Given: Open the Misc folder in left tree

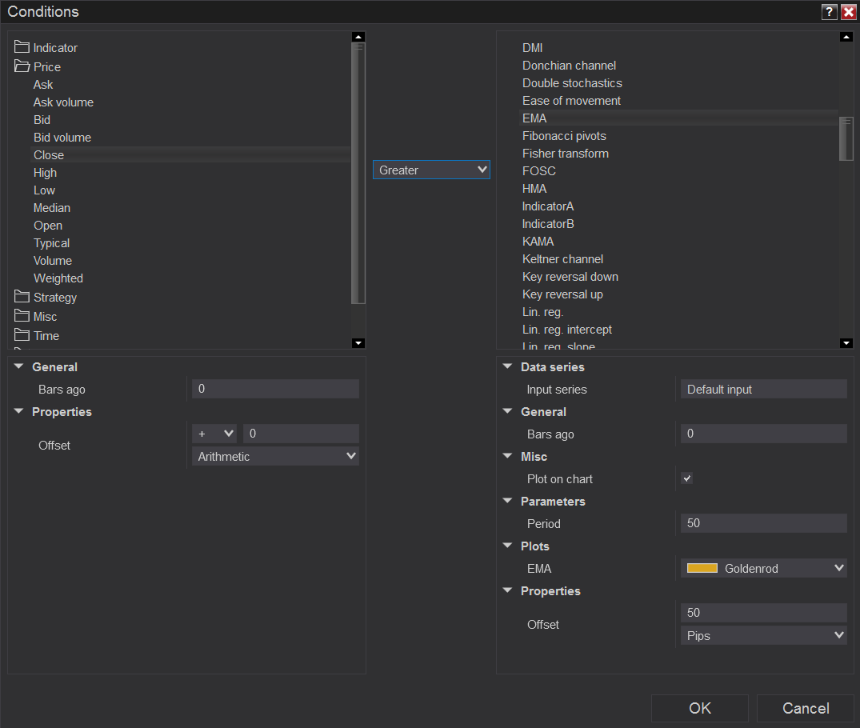Looking at the screenshot, I should pyautogui.click(x=36, y=317).
